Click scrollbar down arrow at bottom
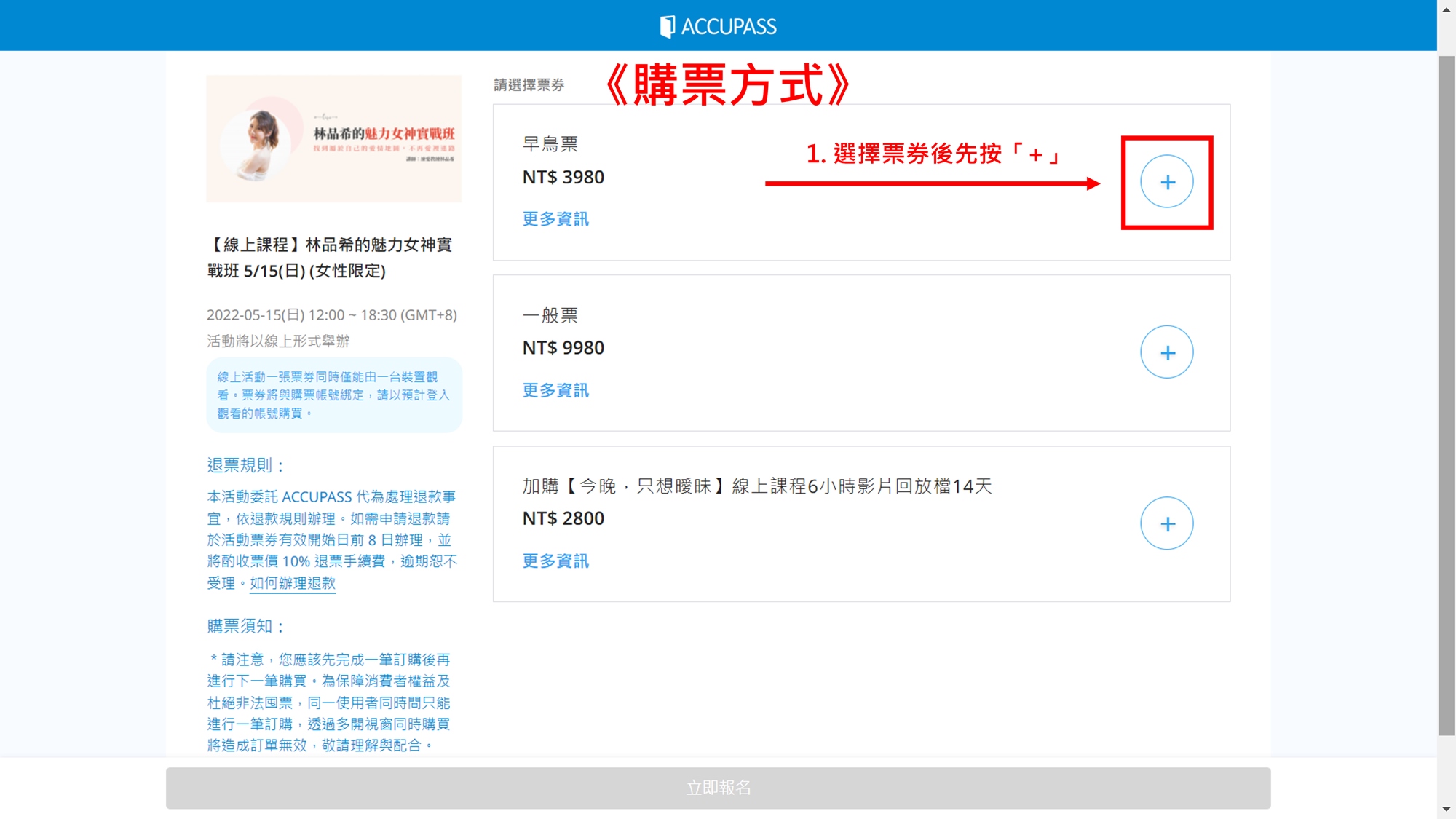Viewport: 1456px width, 819px height. pos(1446,809)
